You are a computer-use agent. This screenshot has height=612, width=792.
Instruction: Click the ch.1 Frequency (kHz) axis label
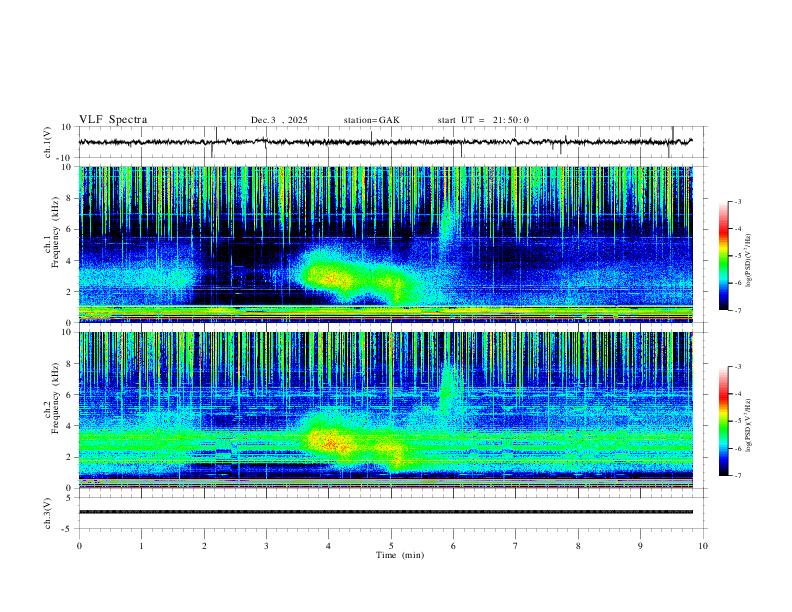tap(52, 232)
